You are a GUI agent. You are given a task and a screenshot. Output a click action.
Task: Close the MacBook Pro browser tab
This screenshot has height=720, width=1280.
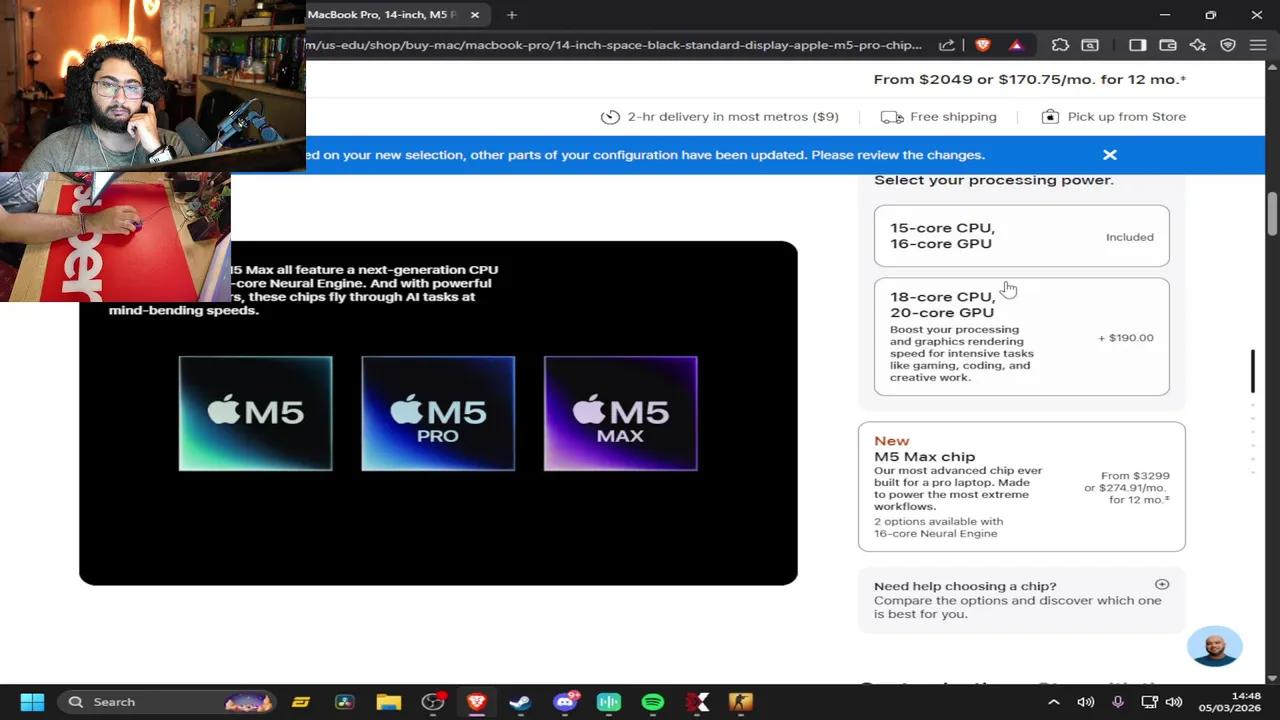coord(475,15)
